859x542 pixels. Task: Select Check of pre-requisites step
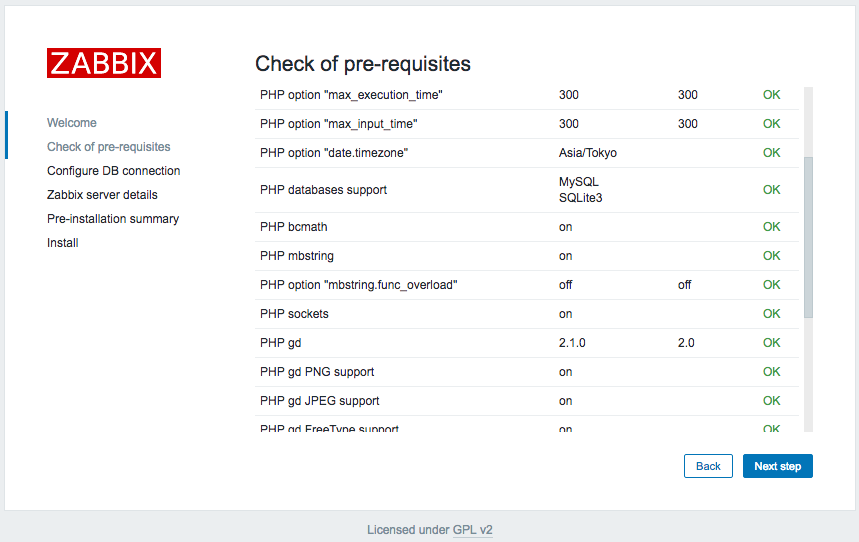tap(108, 147)
